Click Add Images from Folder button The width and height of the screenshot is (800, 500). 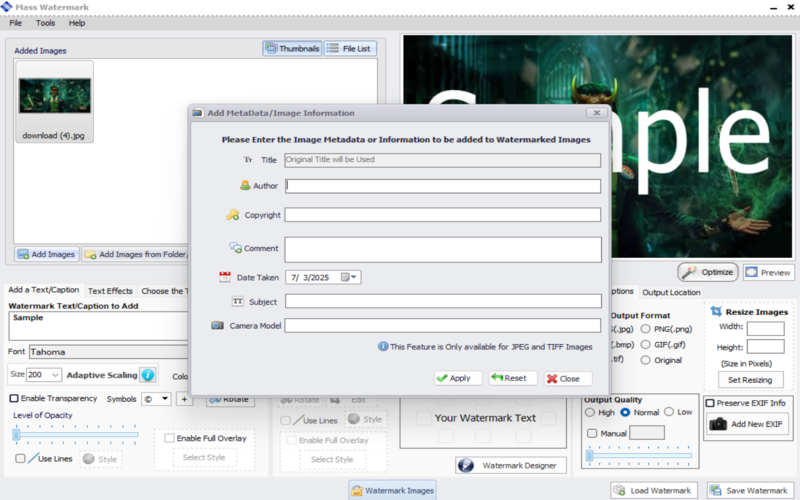(x=136, y=254)
